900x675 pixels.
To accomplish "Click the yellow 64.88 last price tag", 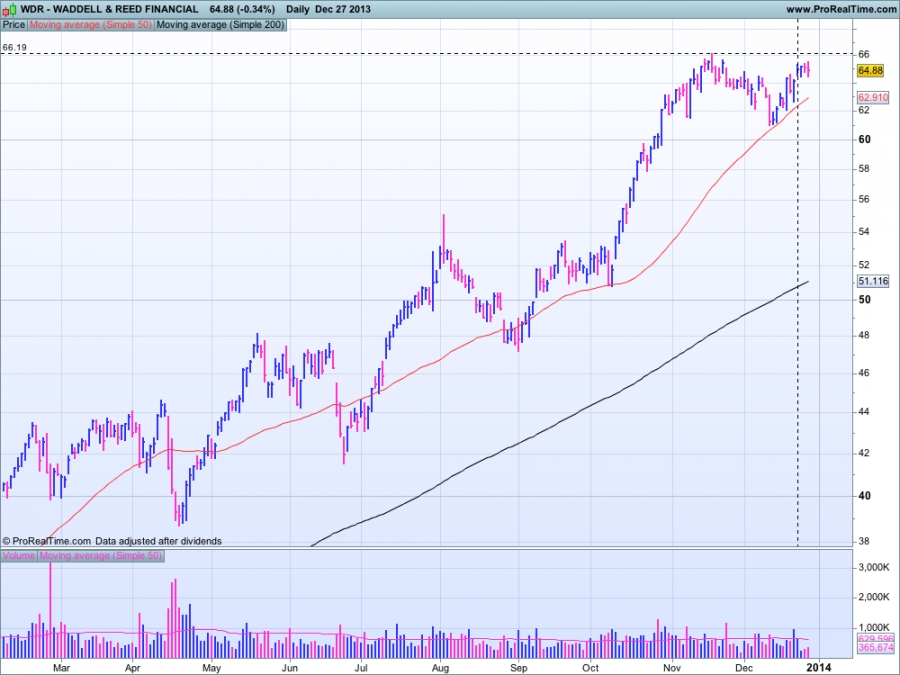I will [870, 71].
